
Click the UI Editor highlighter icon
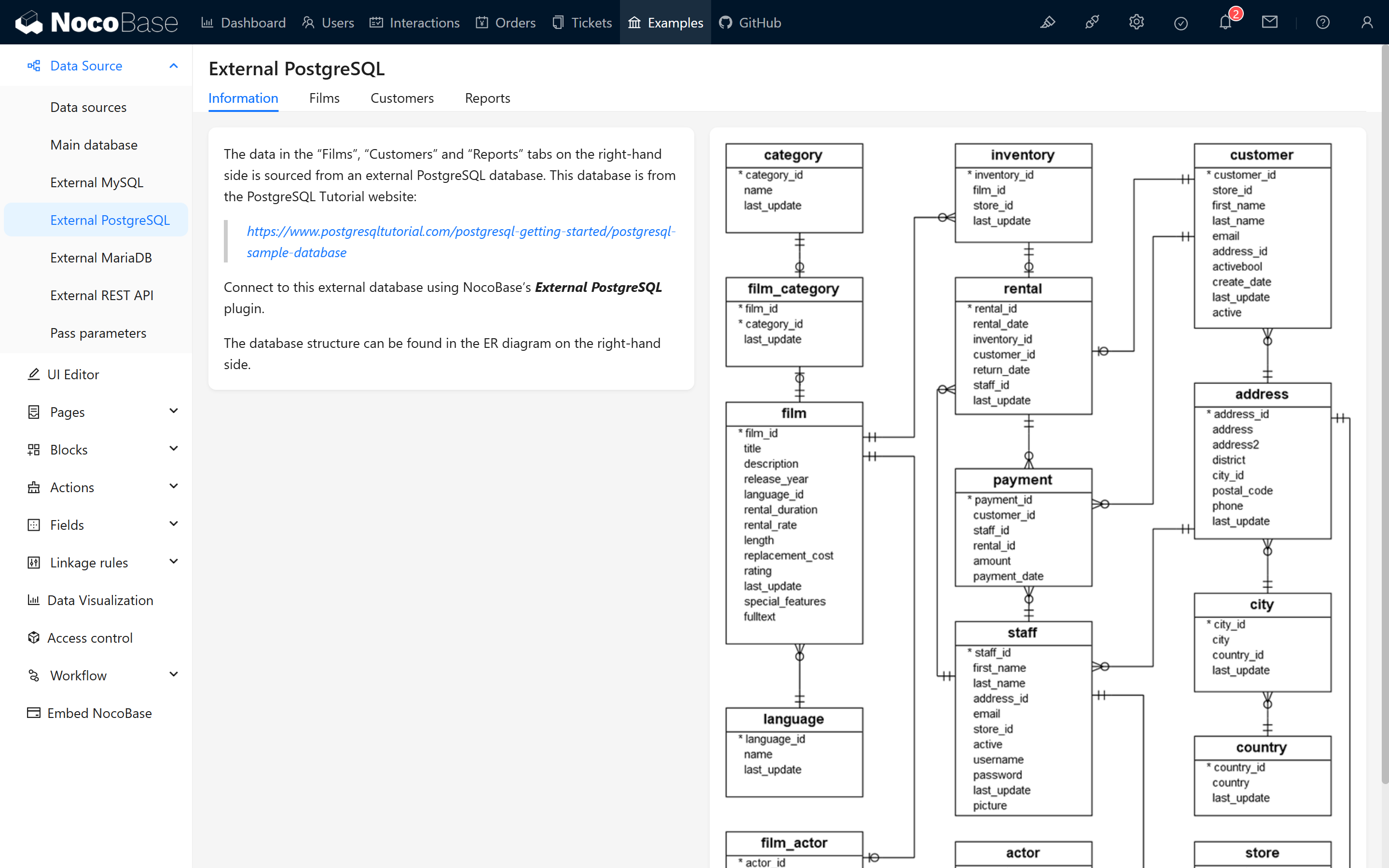[x=1047, y=22]
